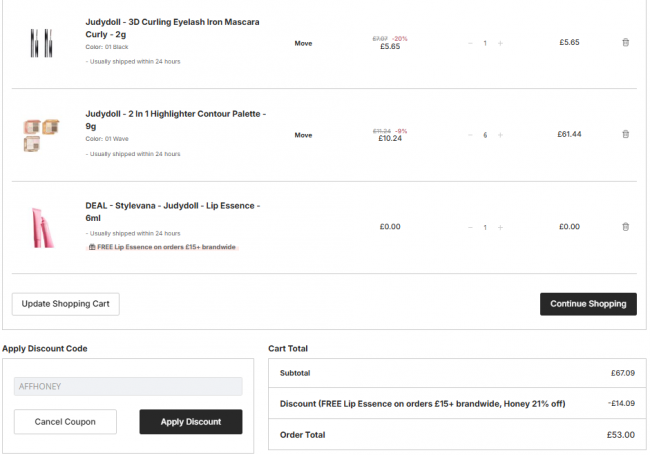Open the Contour Palette product image

40,135
